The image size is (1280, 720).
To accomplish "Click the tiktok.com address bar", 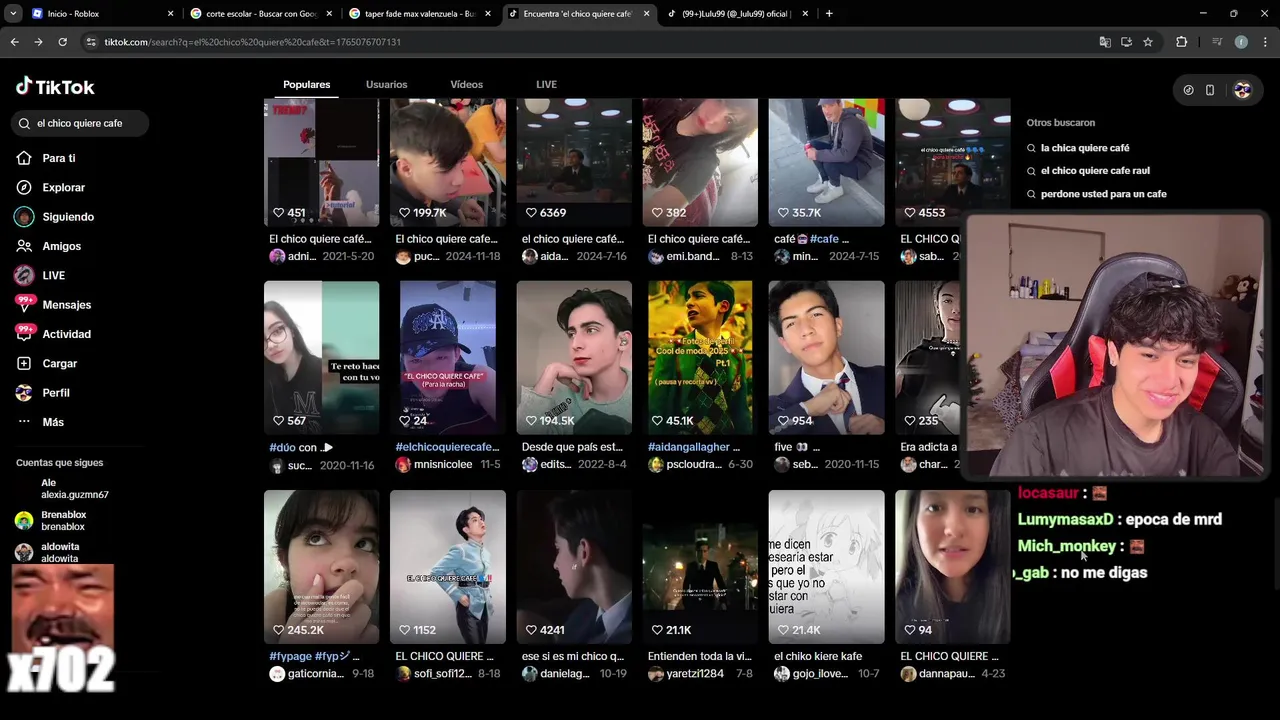I will pos(590,42).
